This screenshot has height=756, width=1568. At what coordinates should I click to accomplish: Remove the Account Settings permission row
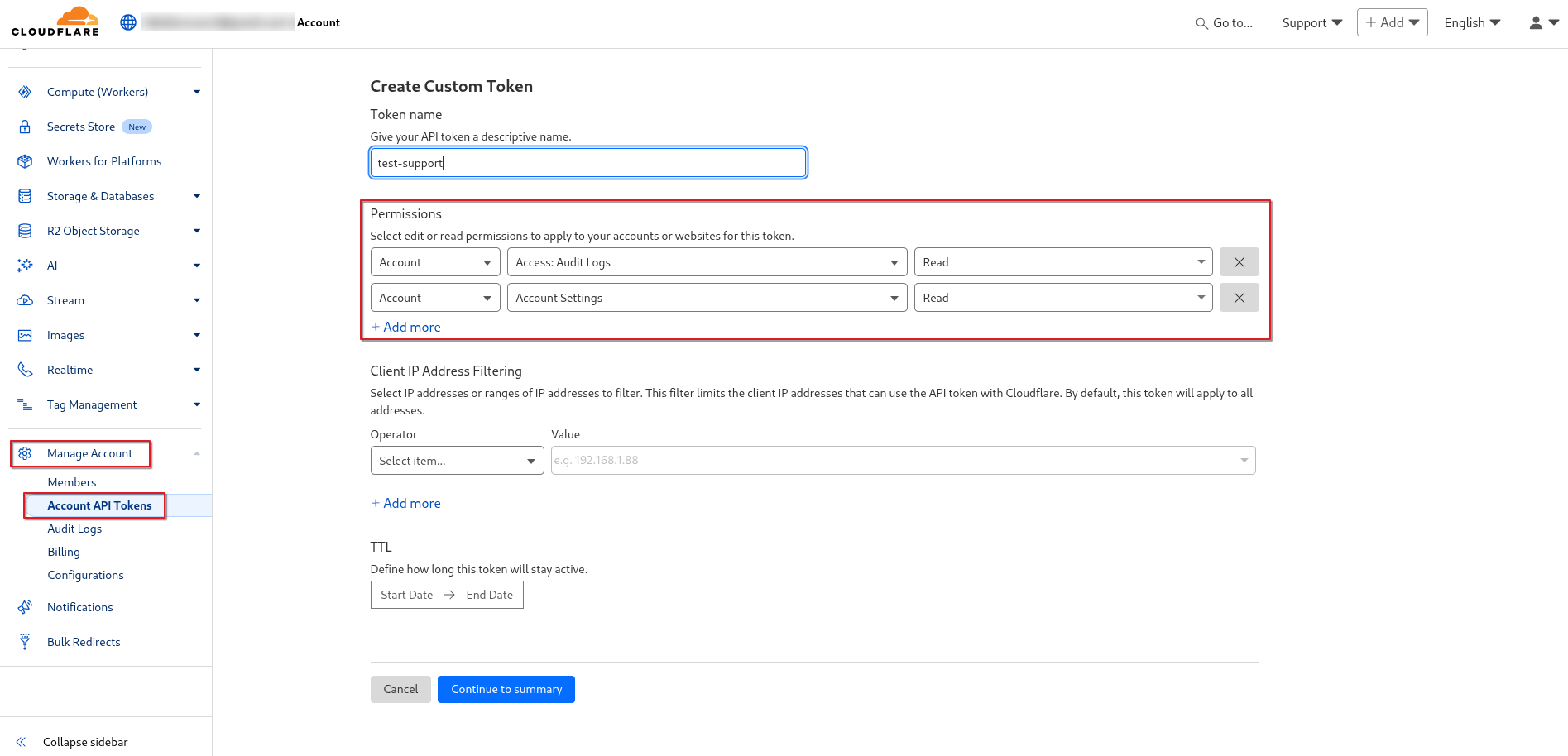click(1239, 298)
